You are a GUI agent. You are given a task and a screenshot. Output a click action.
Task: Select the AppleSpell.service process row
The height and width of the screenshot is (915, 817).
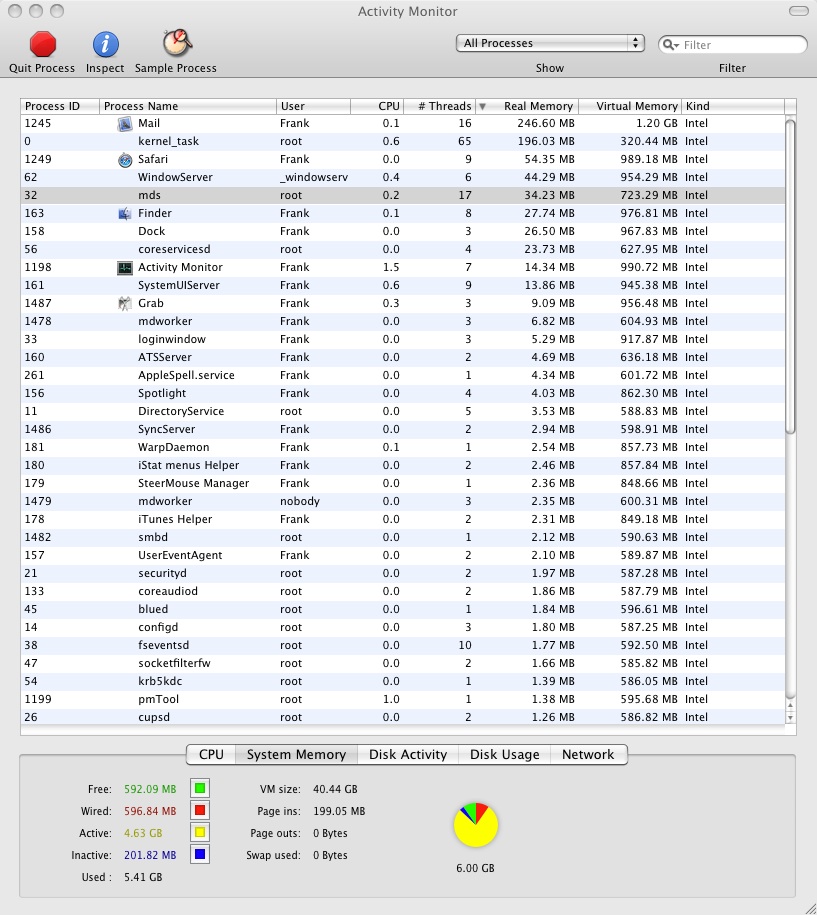(x=403, y=376)
